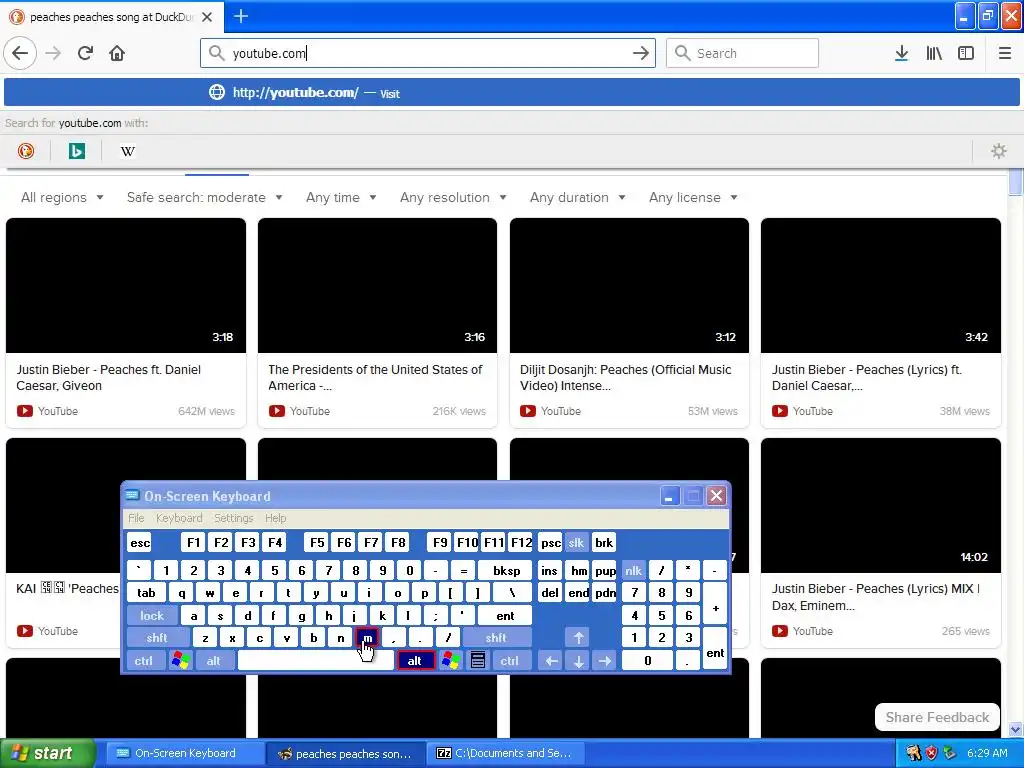Expand the Any time filter
Image resolution: width=1024 pixels, height=768 pixels.
(341, 197)
